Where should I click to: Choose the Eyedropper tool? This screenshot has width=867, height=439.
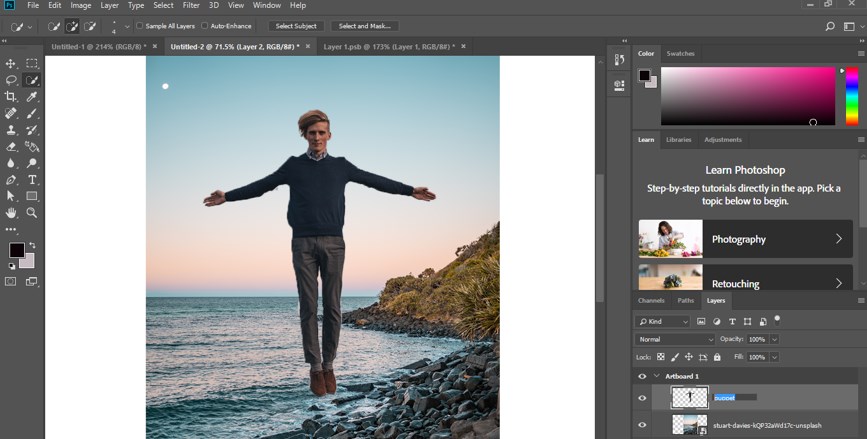[x=32, y=97]
